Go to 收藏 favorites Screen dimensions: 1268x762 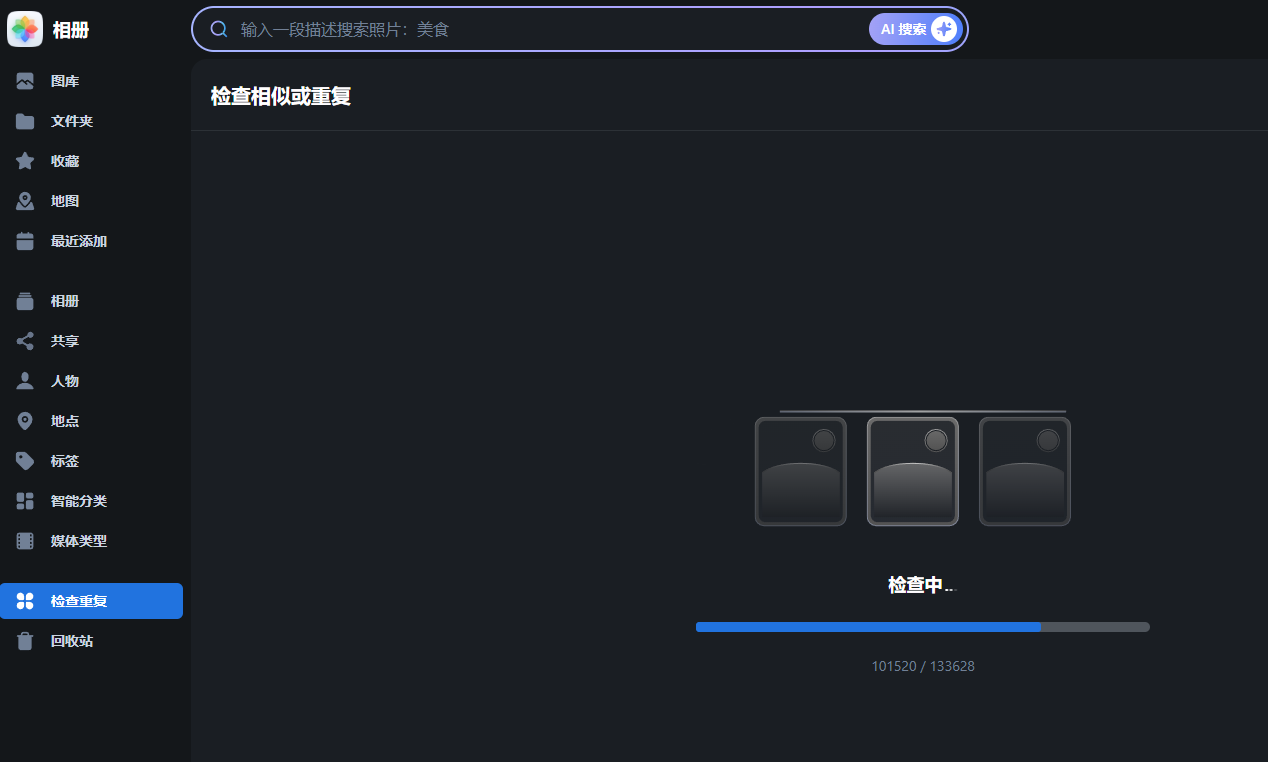click(91, 161)
